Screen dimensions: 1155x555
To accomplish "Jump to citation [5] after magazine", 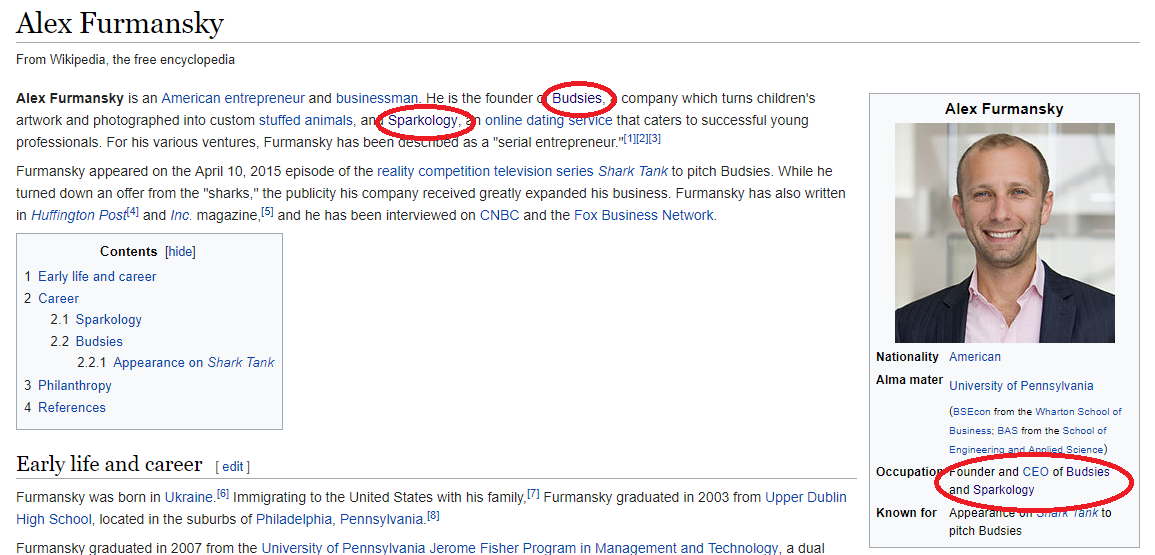I will [x=267, y=212].
